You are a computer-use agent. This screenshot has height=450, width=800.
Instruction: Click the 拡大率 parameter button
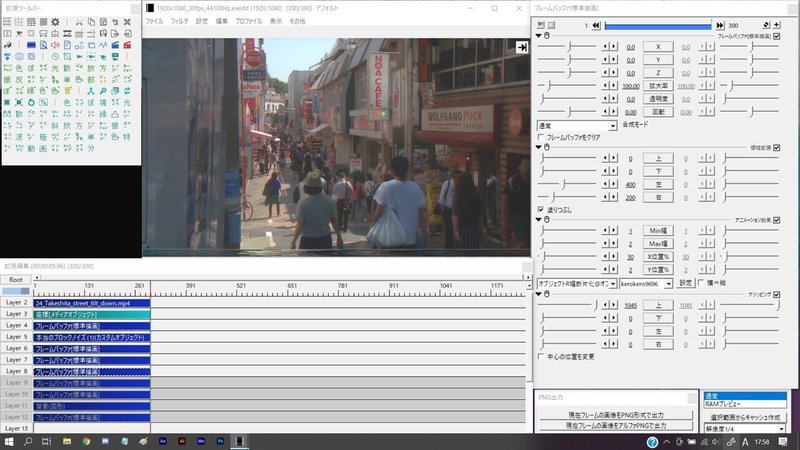click(658, 86)
